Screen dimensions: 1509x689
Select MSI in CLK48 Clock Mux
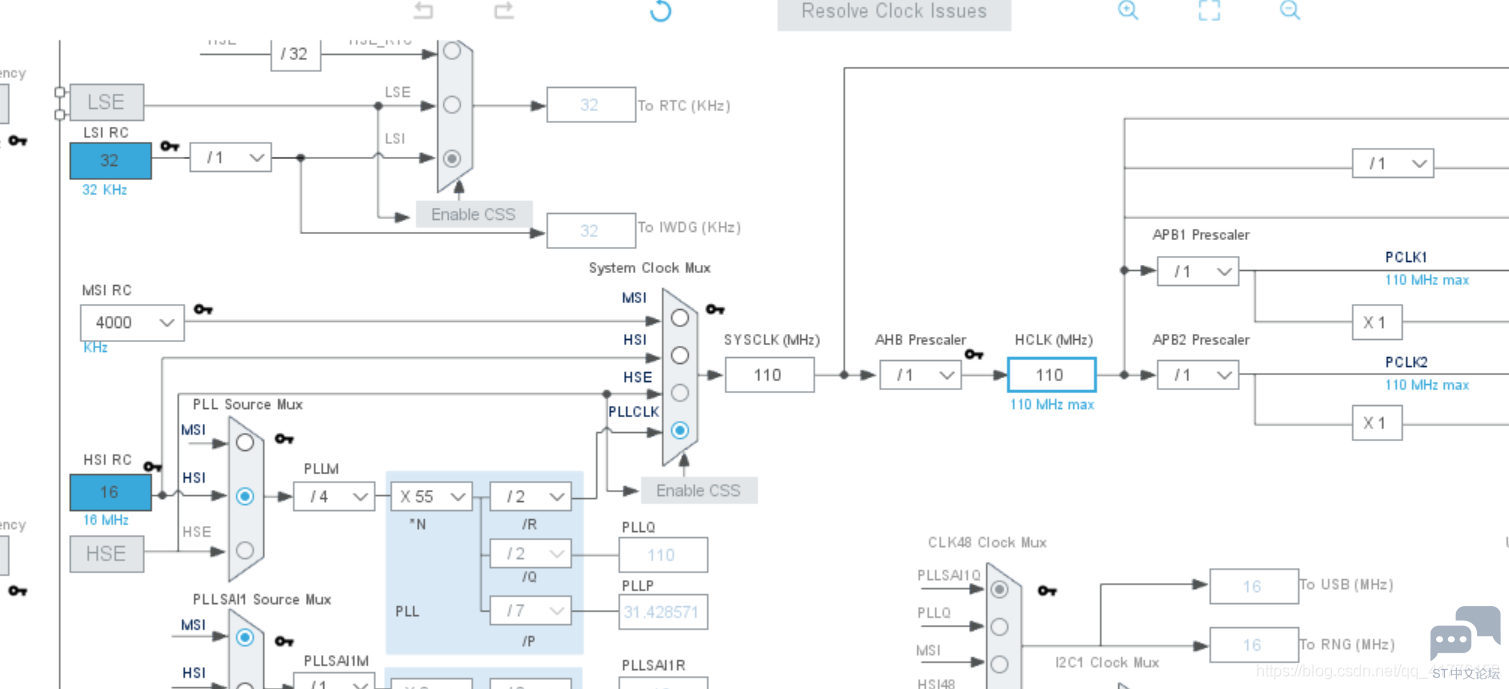(999, 664)
